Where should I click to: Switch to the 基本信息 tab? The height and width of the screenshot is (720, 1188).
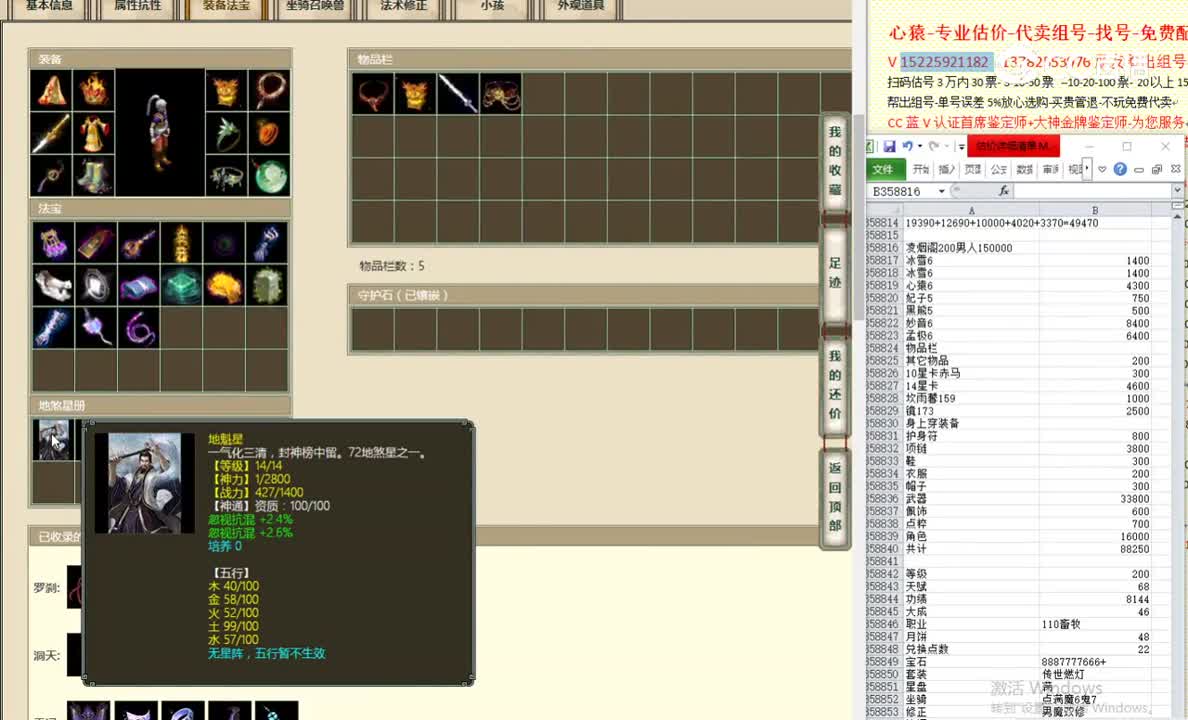(x=46, y=8)
